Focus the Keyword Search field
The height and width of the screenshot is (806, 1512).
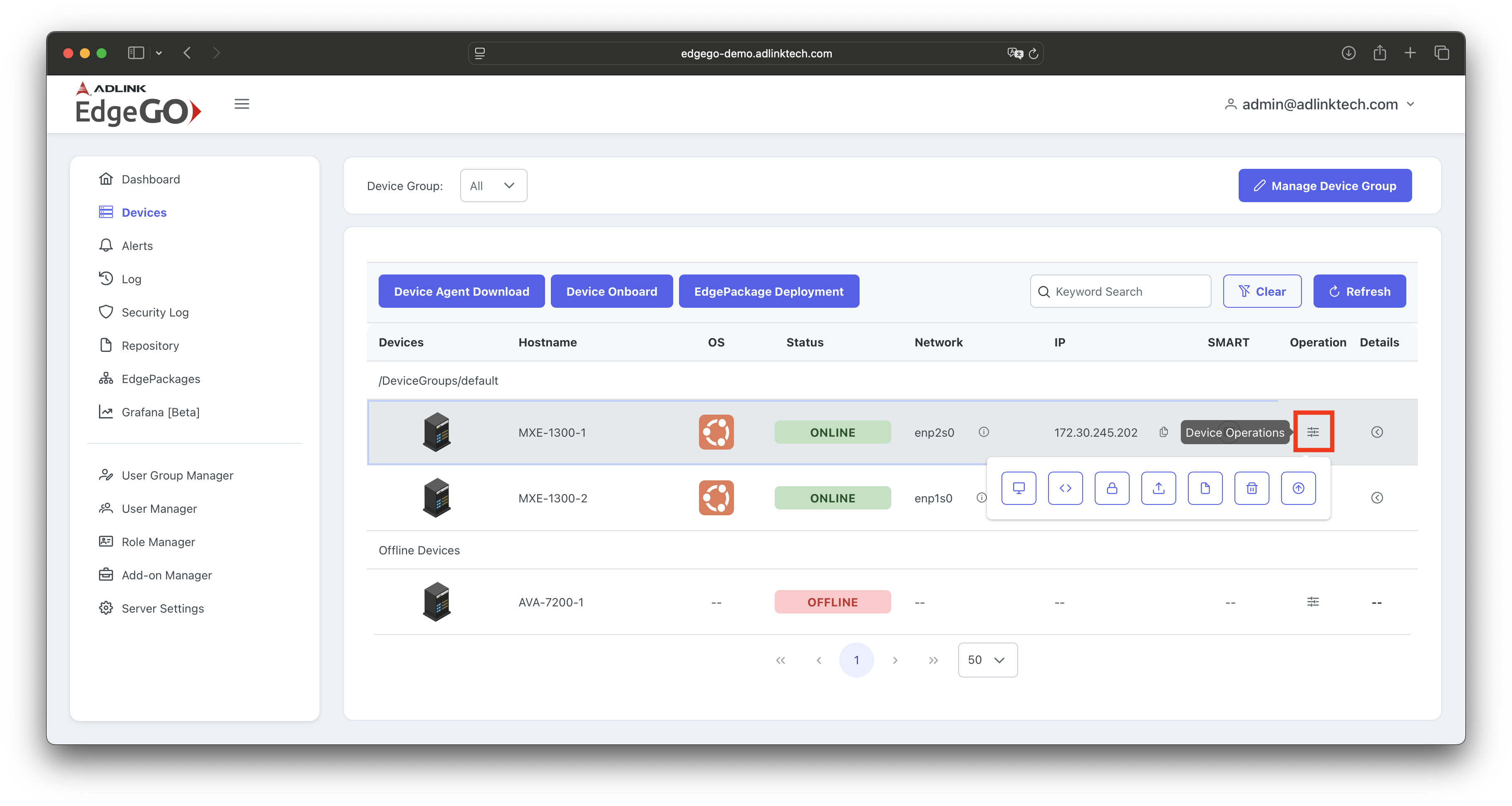coord(1120,291)
